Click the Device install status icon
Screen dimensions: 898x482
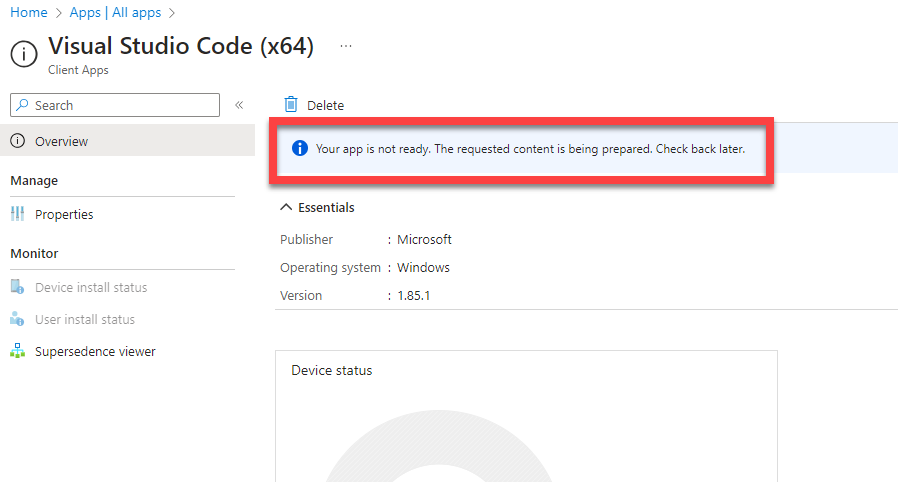(x=17, y=287)
